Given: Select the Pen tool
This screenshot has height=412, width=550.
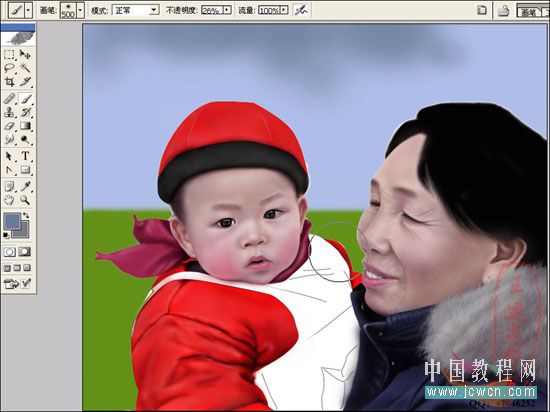Looking at the screenshot, I should [x=9, y=170].
